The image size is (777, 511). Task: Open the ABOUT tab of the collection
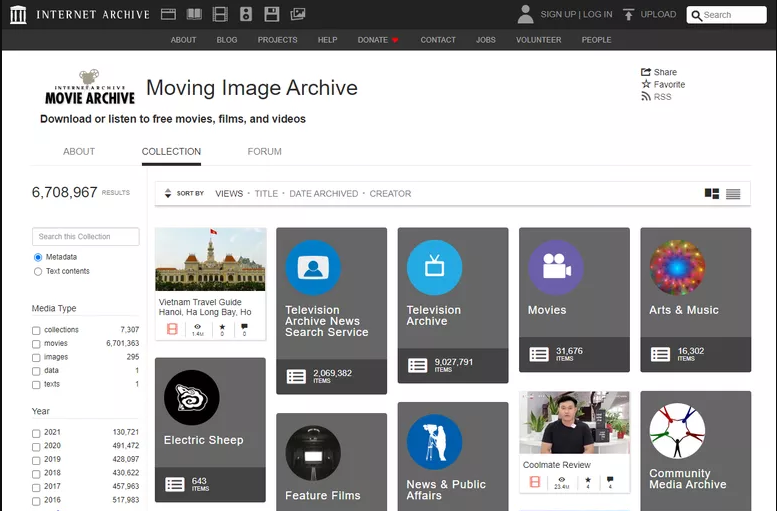point(79,152)
